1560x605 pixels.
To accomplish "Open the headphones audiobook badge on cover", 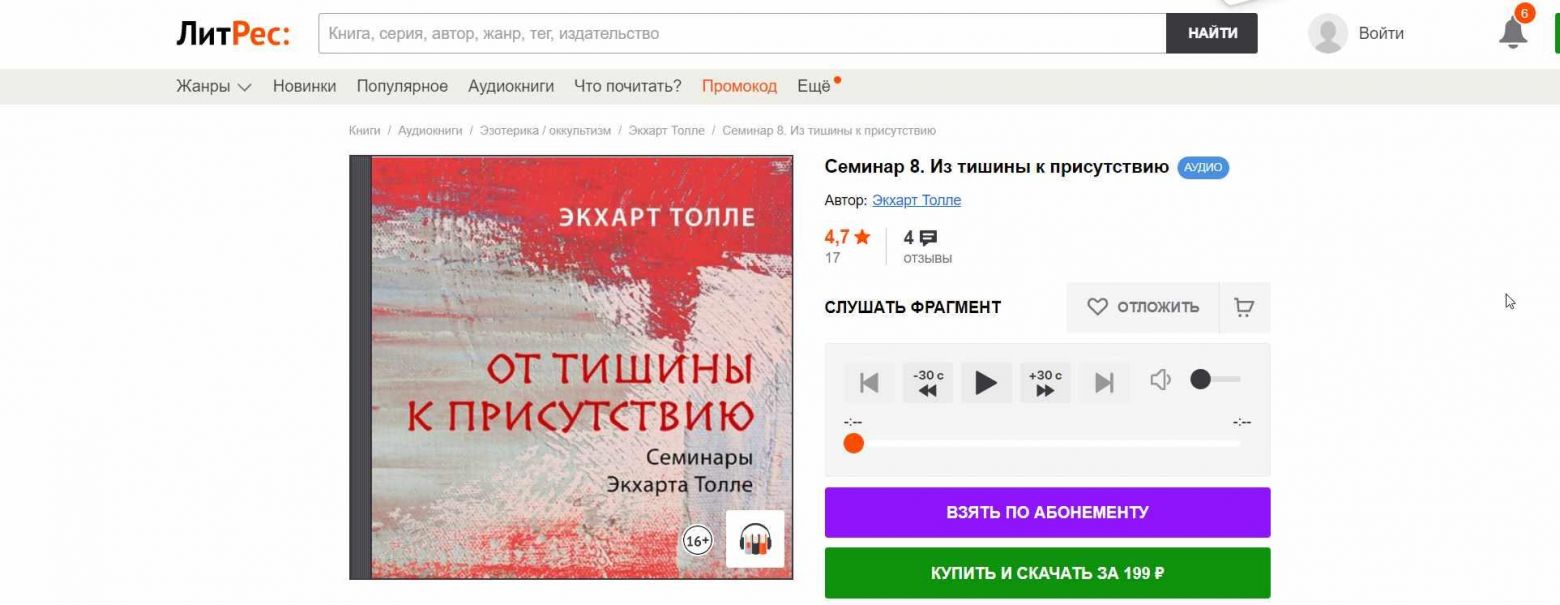I will click(x=755, y=540).
